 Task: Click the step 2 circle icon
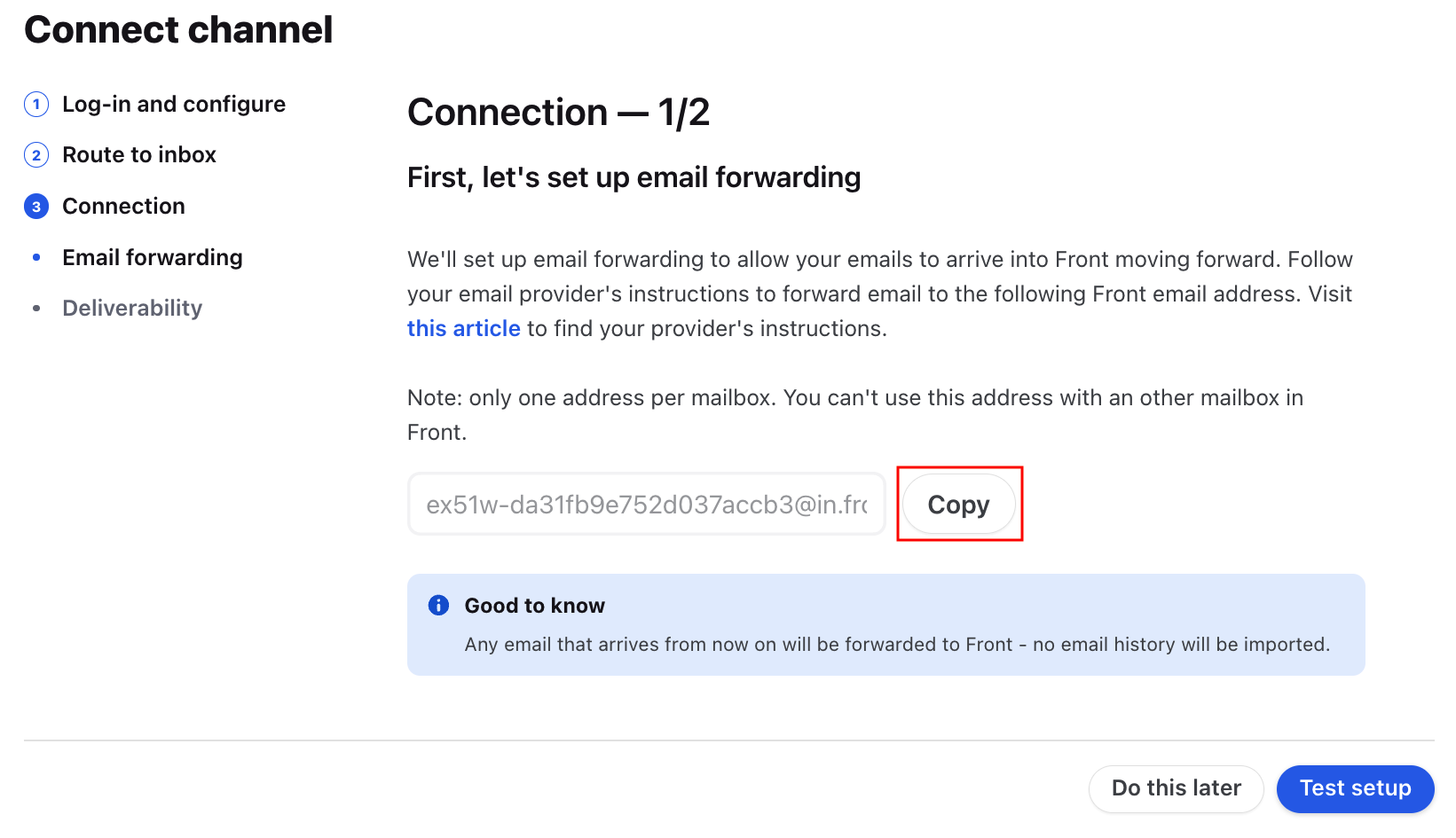36,155
